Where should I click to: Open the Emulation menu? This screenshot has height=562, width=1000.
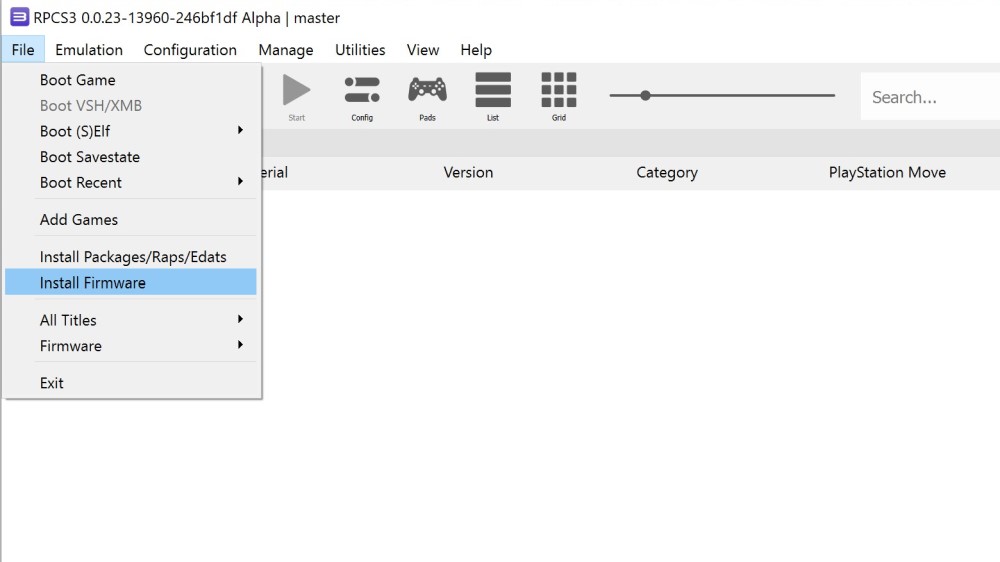click(x=89, y=50)
